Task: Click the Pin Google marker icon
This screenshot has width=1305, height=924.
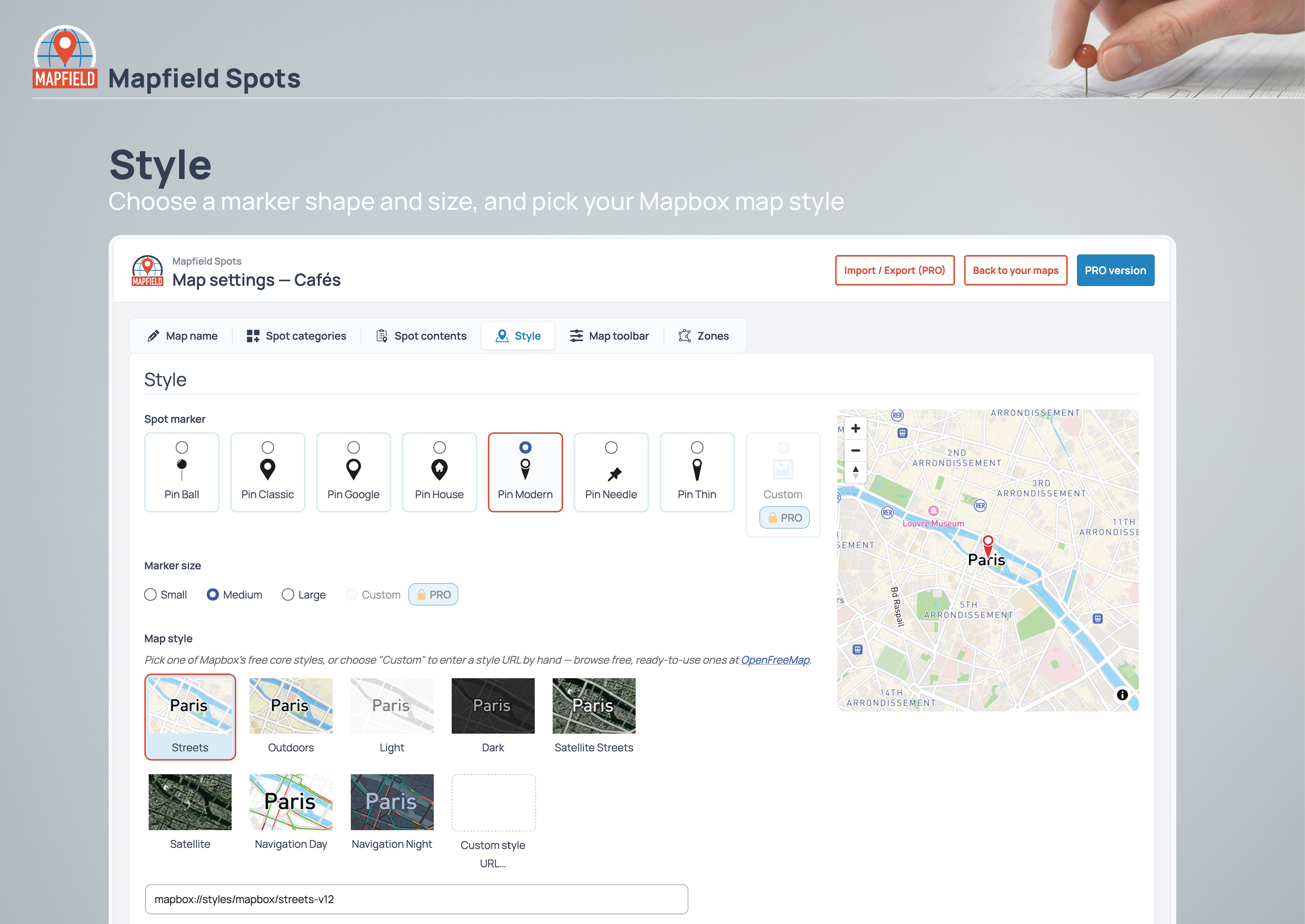Action: point(354,470)
